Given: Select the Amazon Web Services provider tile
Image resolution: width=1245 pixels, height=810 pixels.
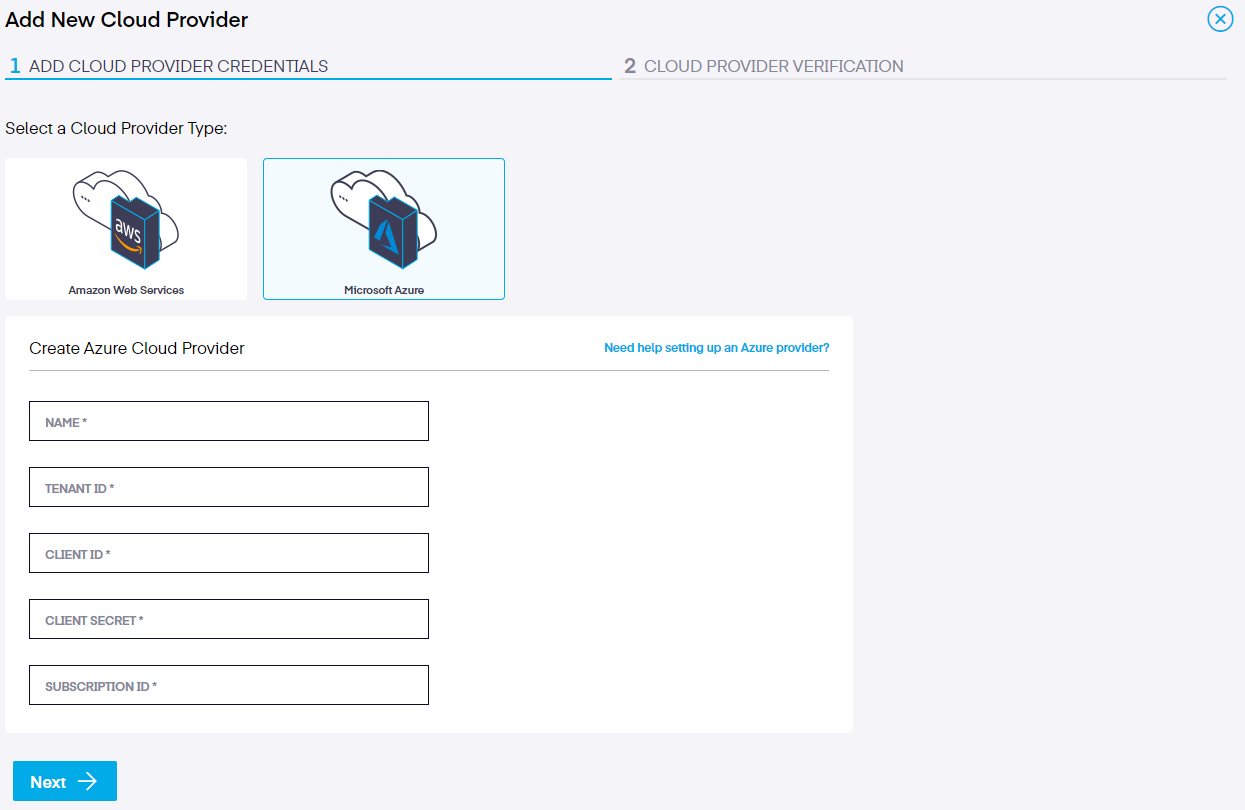Looking at the screenshot, I should (125, 228).
